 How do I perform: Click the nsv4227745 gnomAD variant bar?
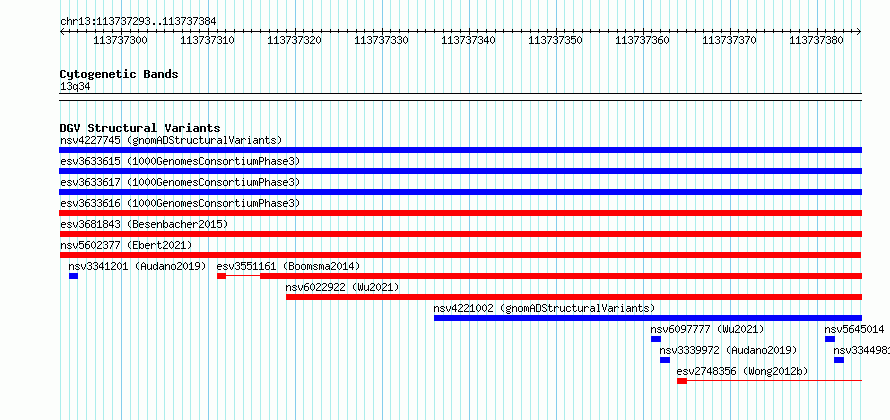(460, 150)
